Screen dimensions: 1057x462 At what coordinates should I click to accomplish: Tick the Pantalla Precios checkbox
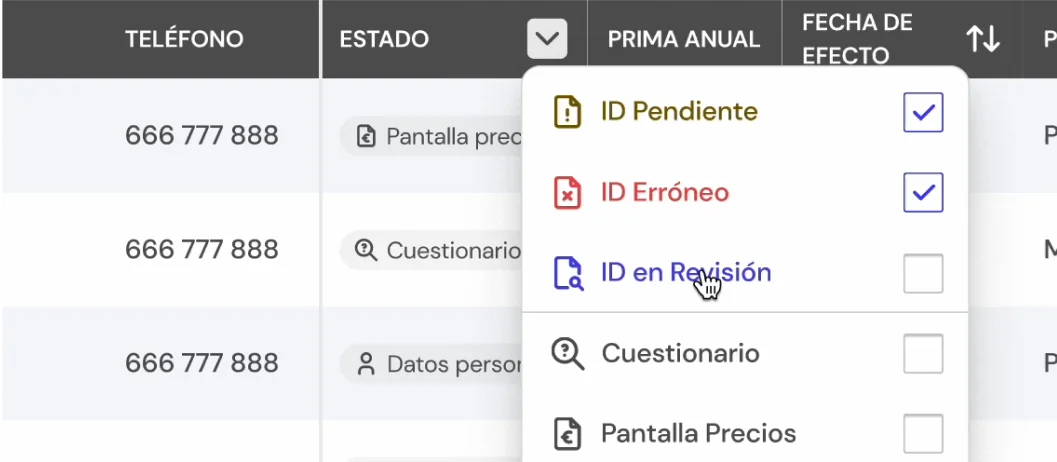coord(922,434)
